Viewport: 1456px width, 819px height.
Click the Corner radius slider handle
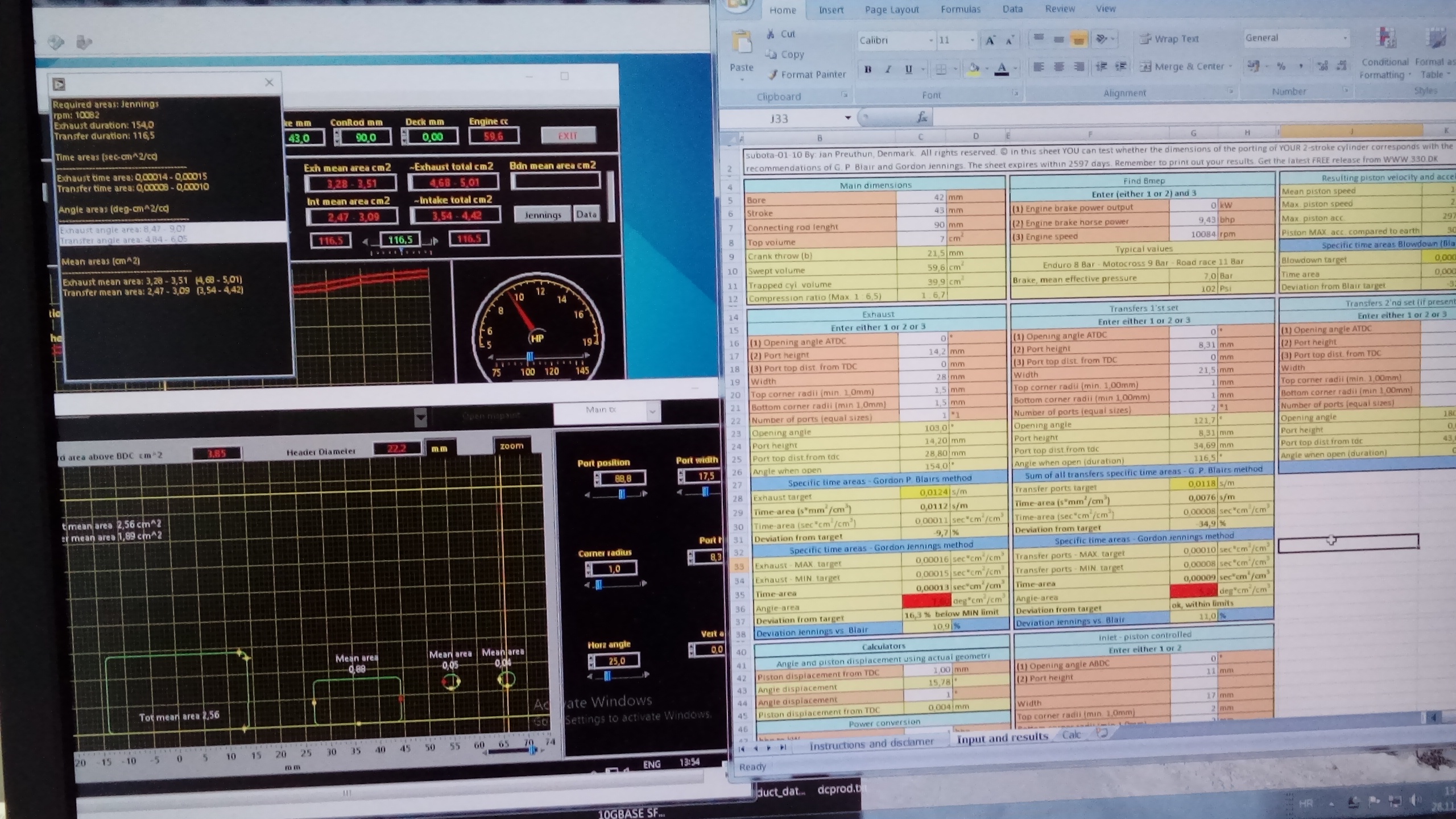click(598, 584)
